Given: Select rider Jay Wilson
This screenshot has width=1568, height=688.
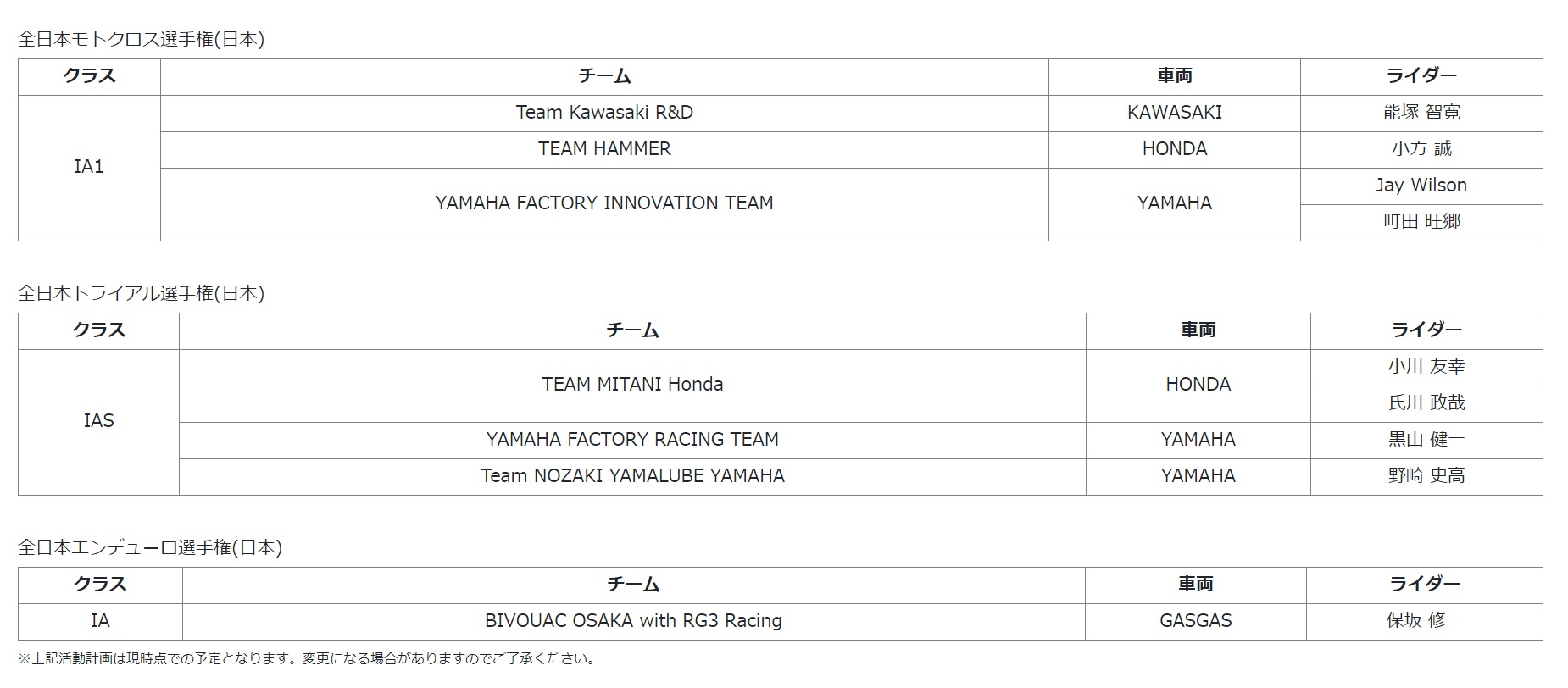Looking at the screenshot, I should pyautogui.click(x=1421, y=186).
